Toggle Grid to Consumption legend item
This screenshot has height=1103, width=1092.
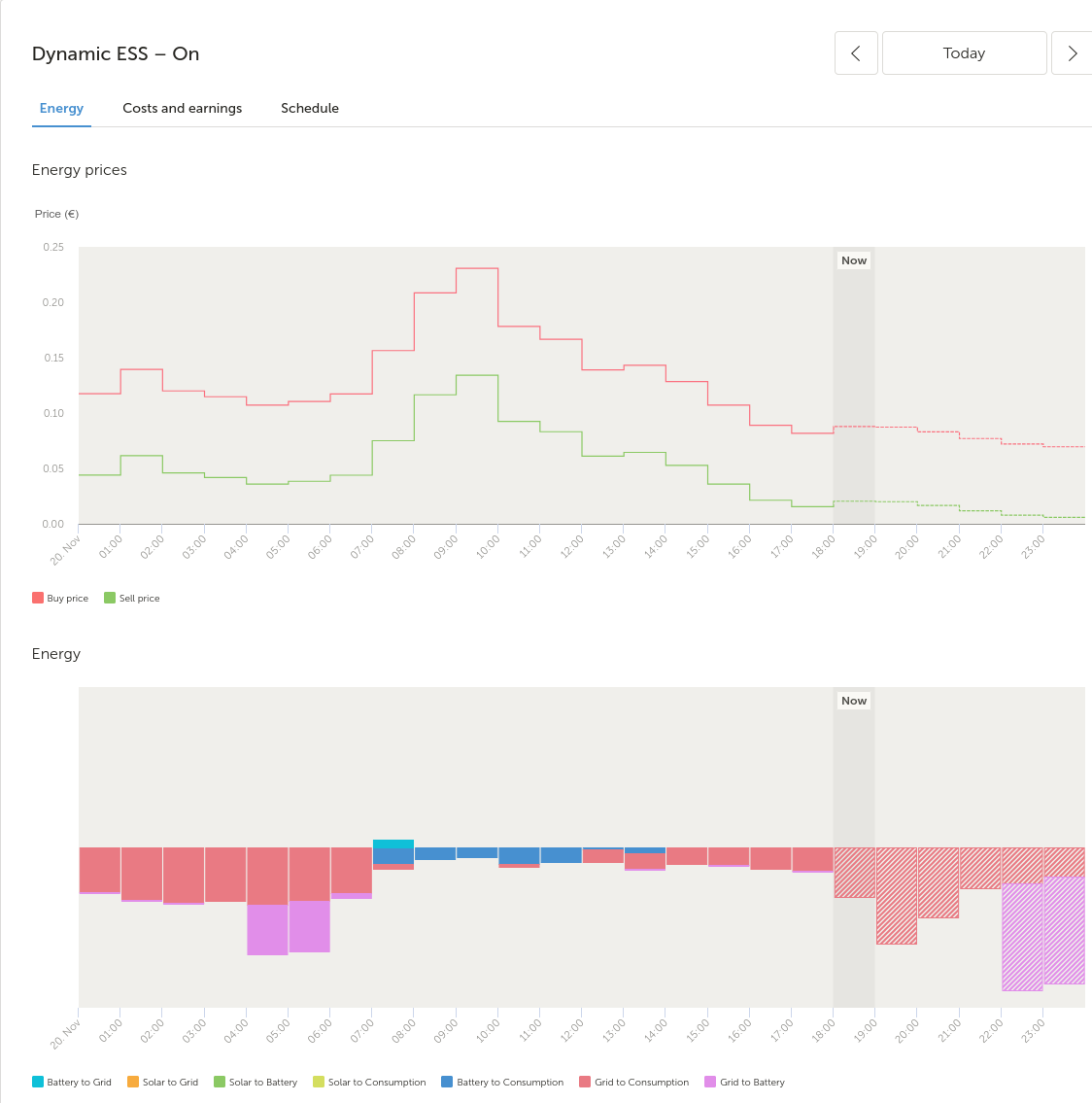pyautogui.click(x=633, y=1082)
